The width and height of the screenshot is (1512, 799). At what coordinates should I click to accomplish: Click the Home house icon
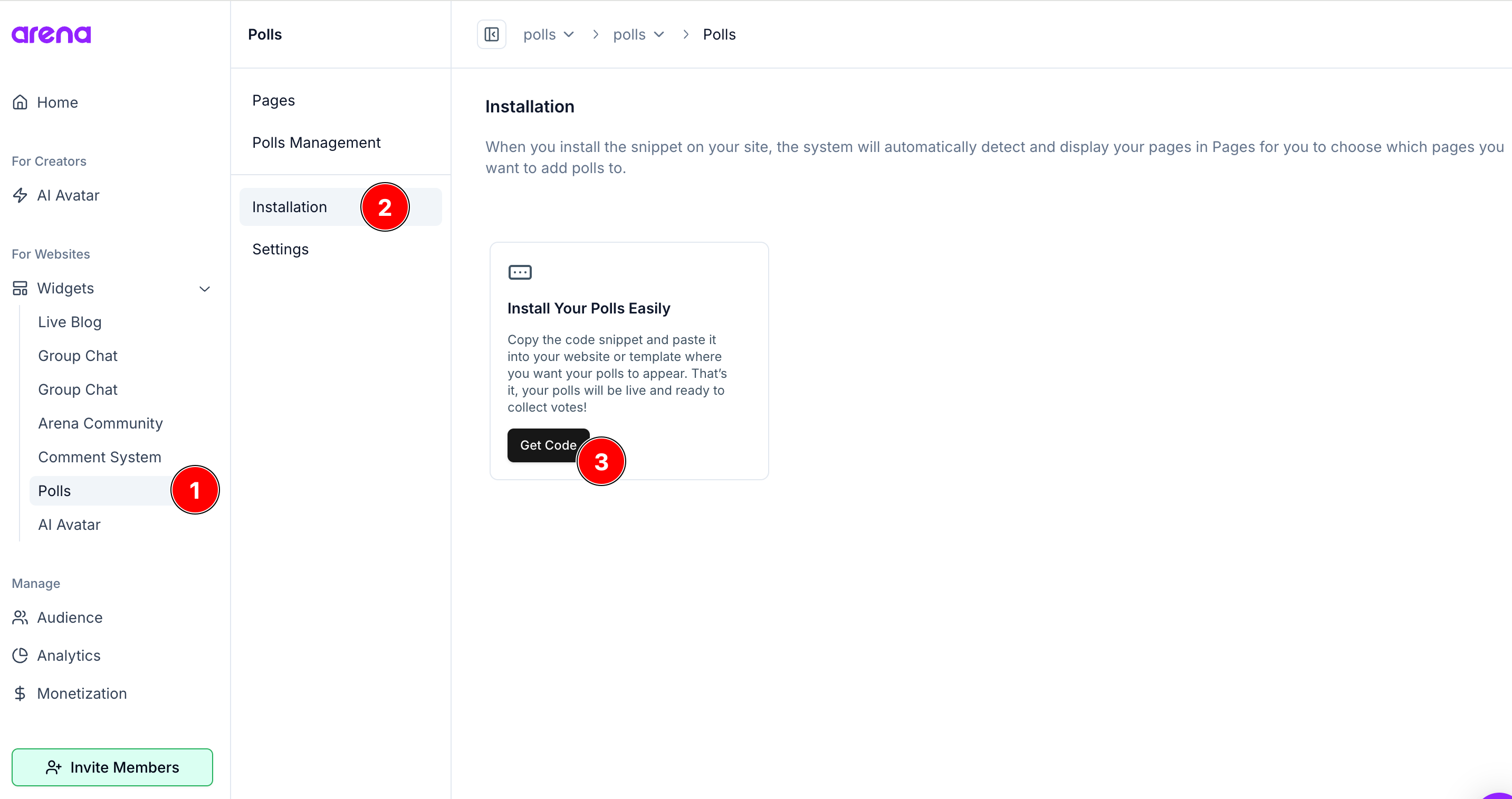click(20, 102)
